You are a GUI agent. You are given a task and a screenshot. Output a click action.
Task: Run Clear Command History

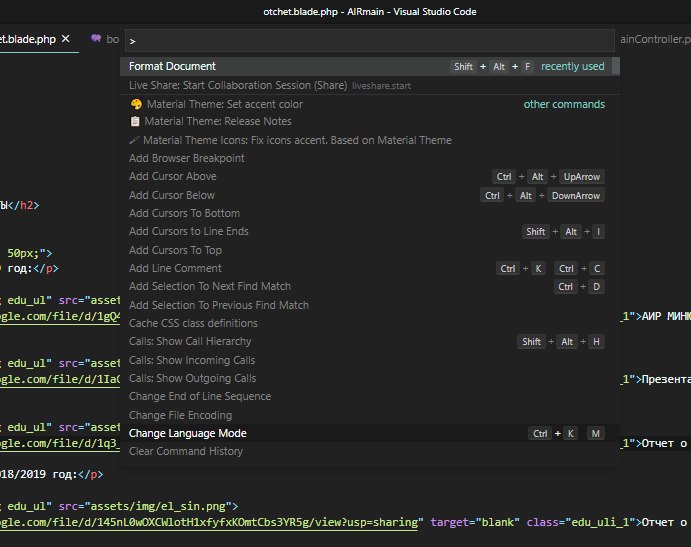pyautogui.click(x=369, y=452)
